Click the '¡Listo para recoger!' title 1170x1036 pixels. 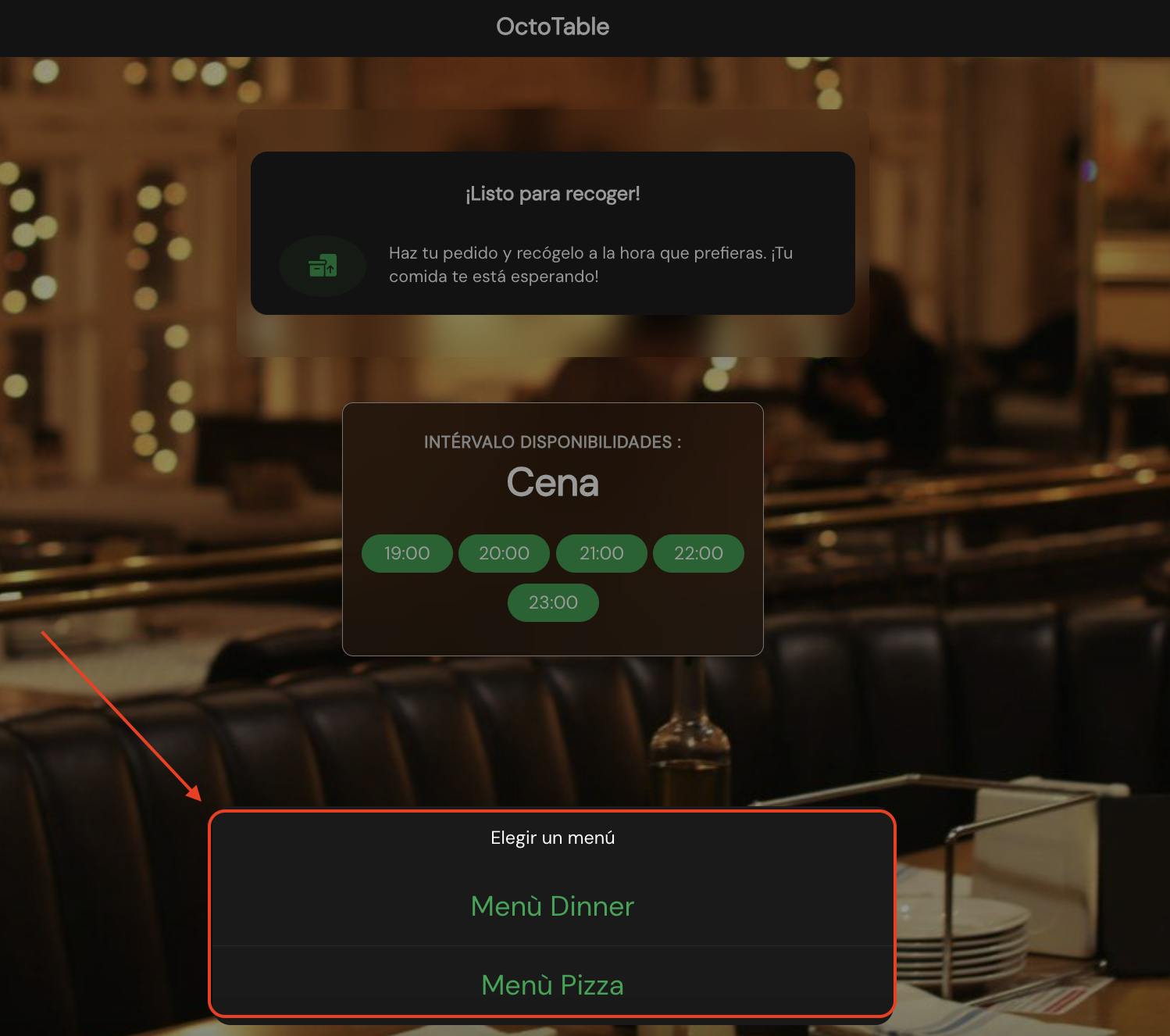tap(553, 194)
